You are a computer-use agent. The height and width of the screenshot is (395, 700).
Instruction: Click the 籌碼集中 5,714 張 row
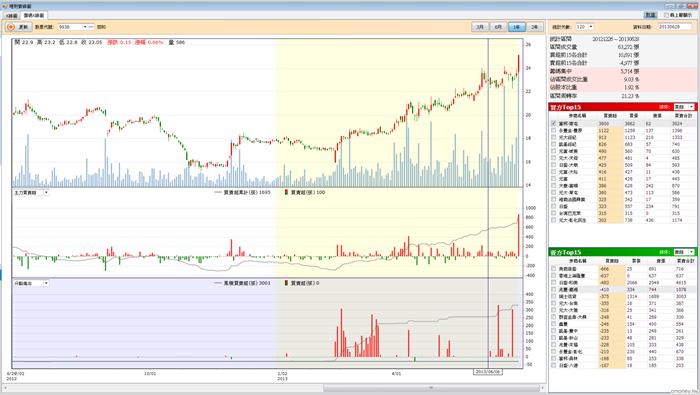622,71
